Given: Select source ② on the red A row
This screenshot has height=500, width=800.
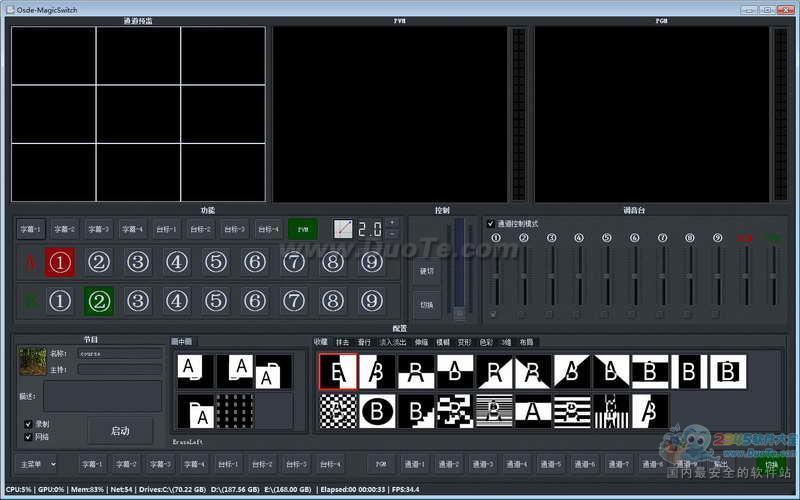Looking at the screenshot, I should [x=99, y=262].
